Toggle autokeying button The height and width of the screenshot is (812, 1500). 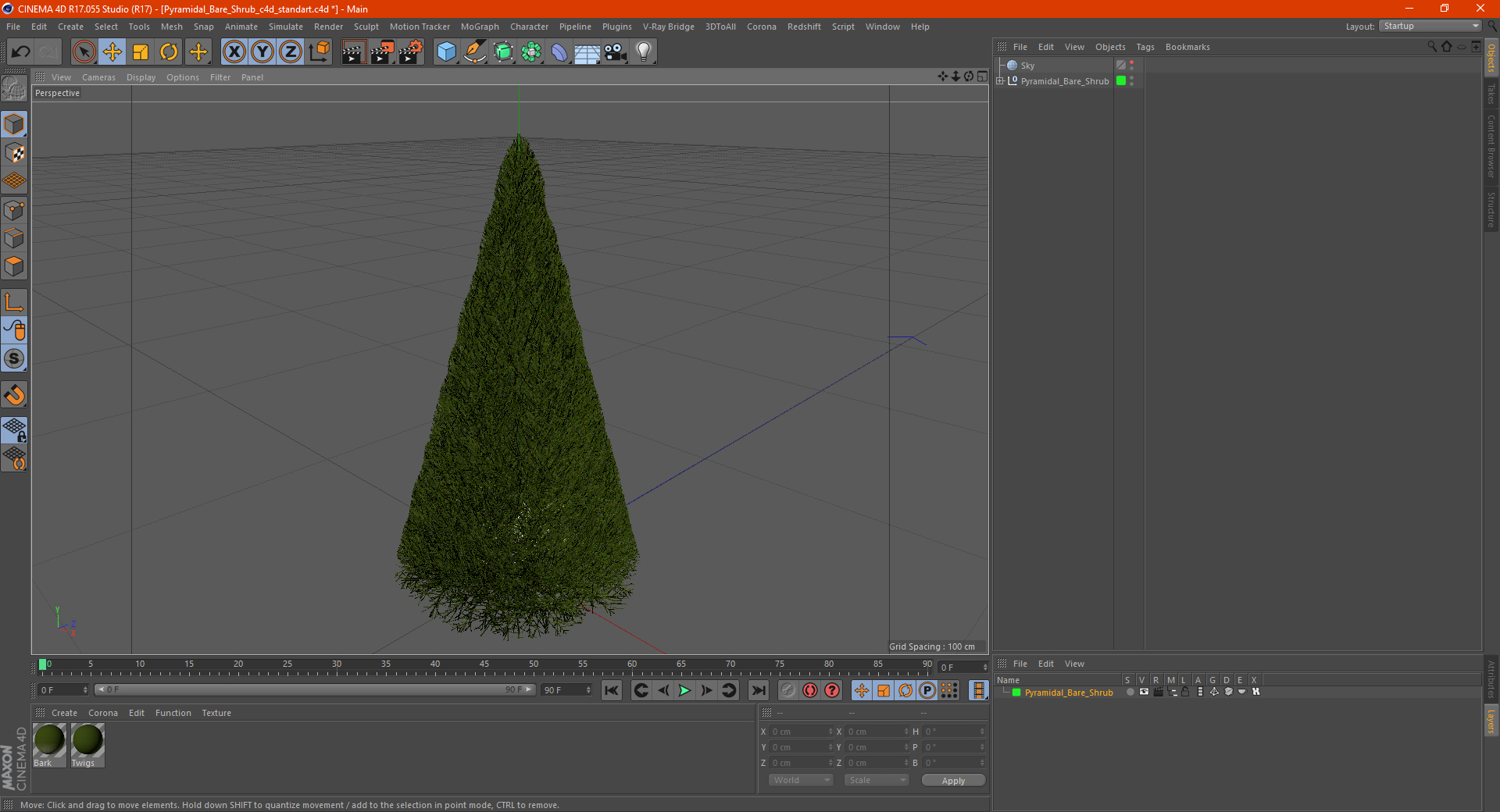coord(810,690)
